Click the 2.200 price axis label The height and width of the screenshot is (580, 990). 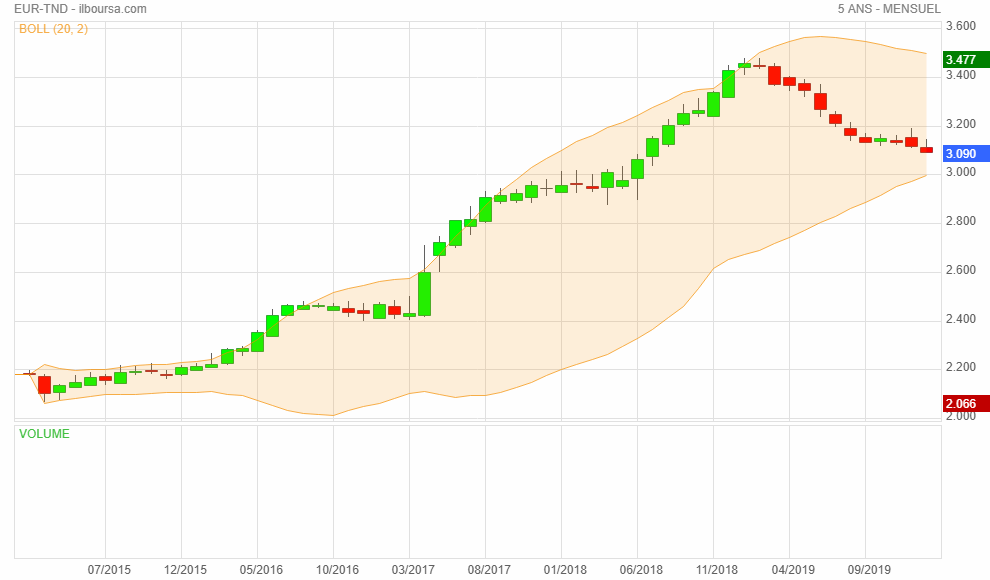click(960, 367)
